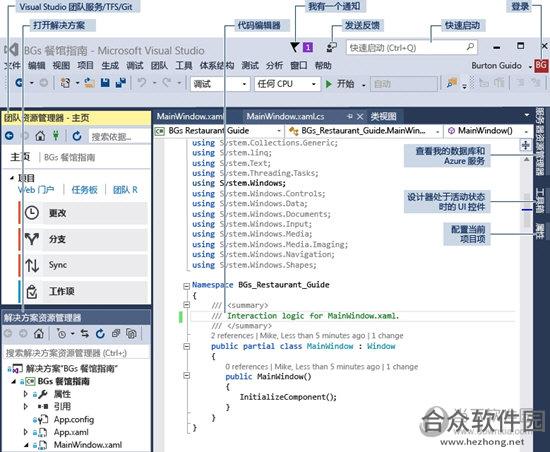This screenshot has width=550, height=452.
Task: Click the pending changes filter clock icon
Action: pos(62,333)
